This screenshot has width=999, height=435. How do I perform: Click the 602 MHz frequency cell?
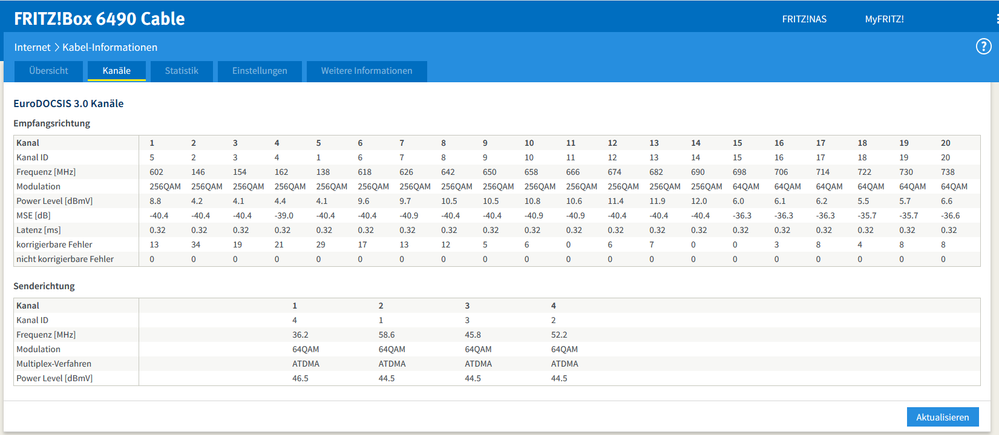coord(157,172)
